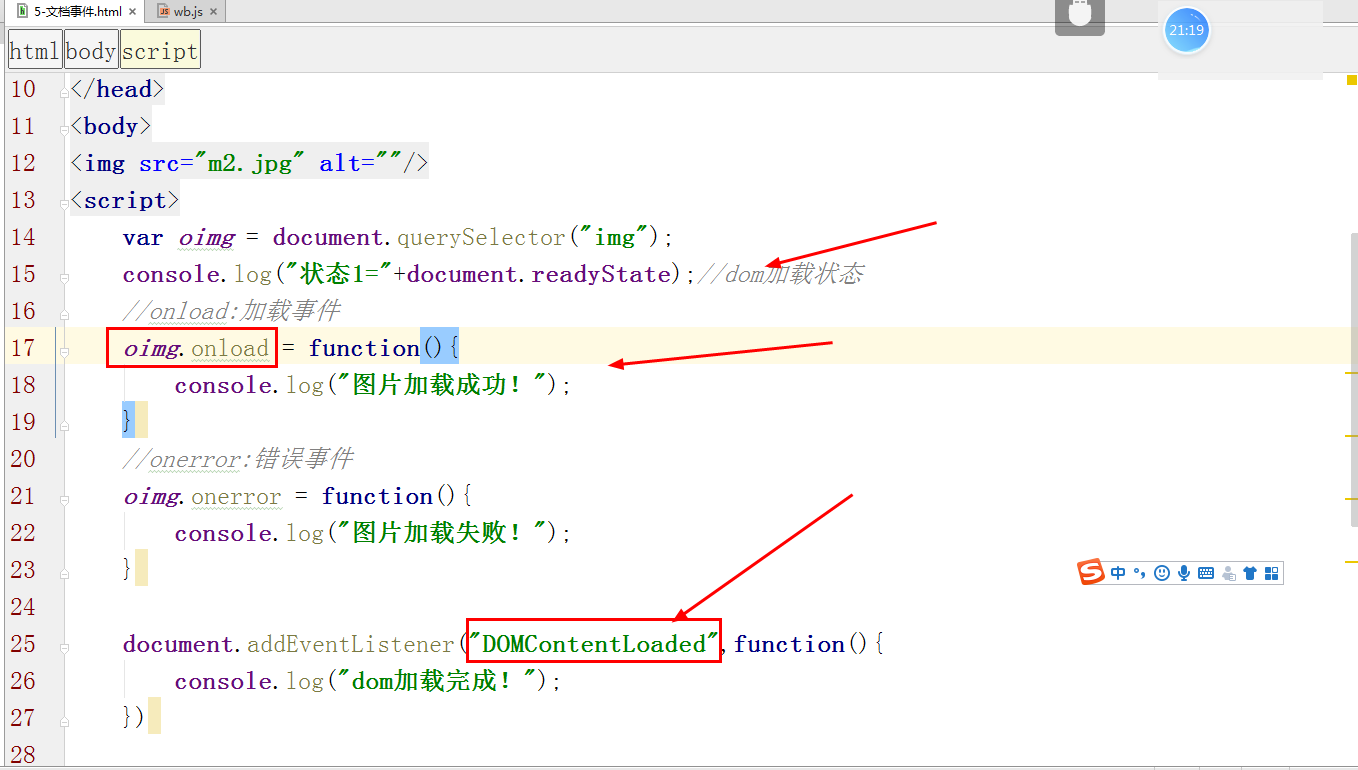Click the HTML file icon on 5-文档事件.html tab
Screen dimensions: 1358x770
22,10
